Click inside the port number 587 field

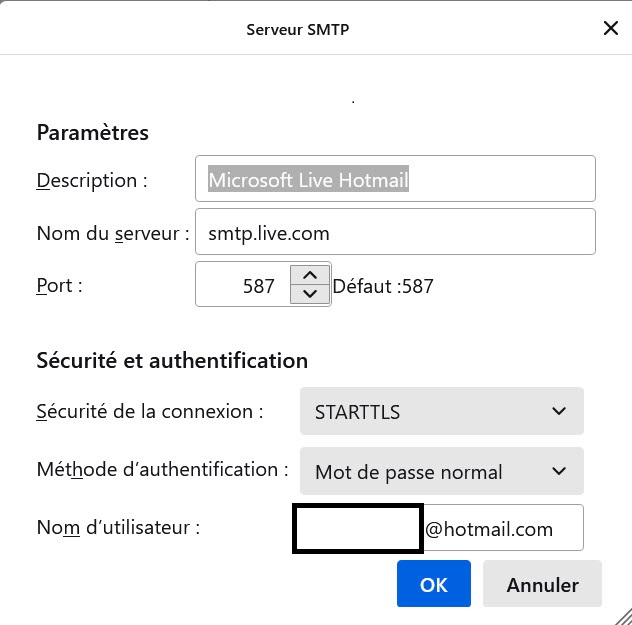243,284
